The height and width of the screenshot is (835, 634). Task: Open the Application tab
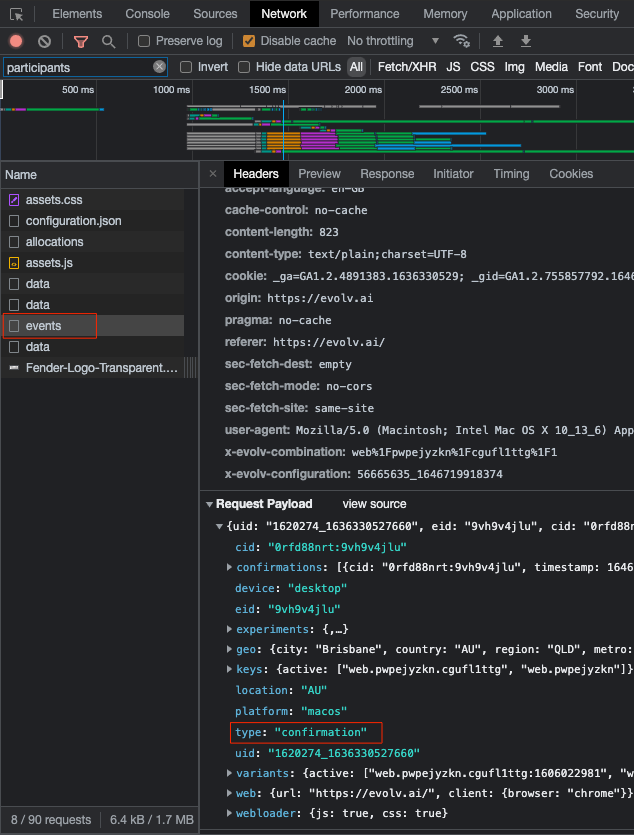click(x=522, y=14)
